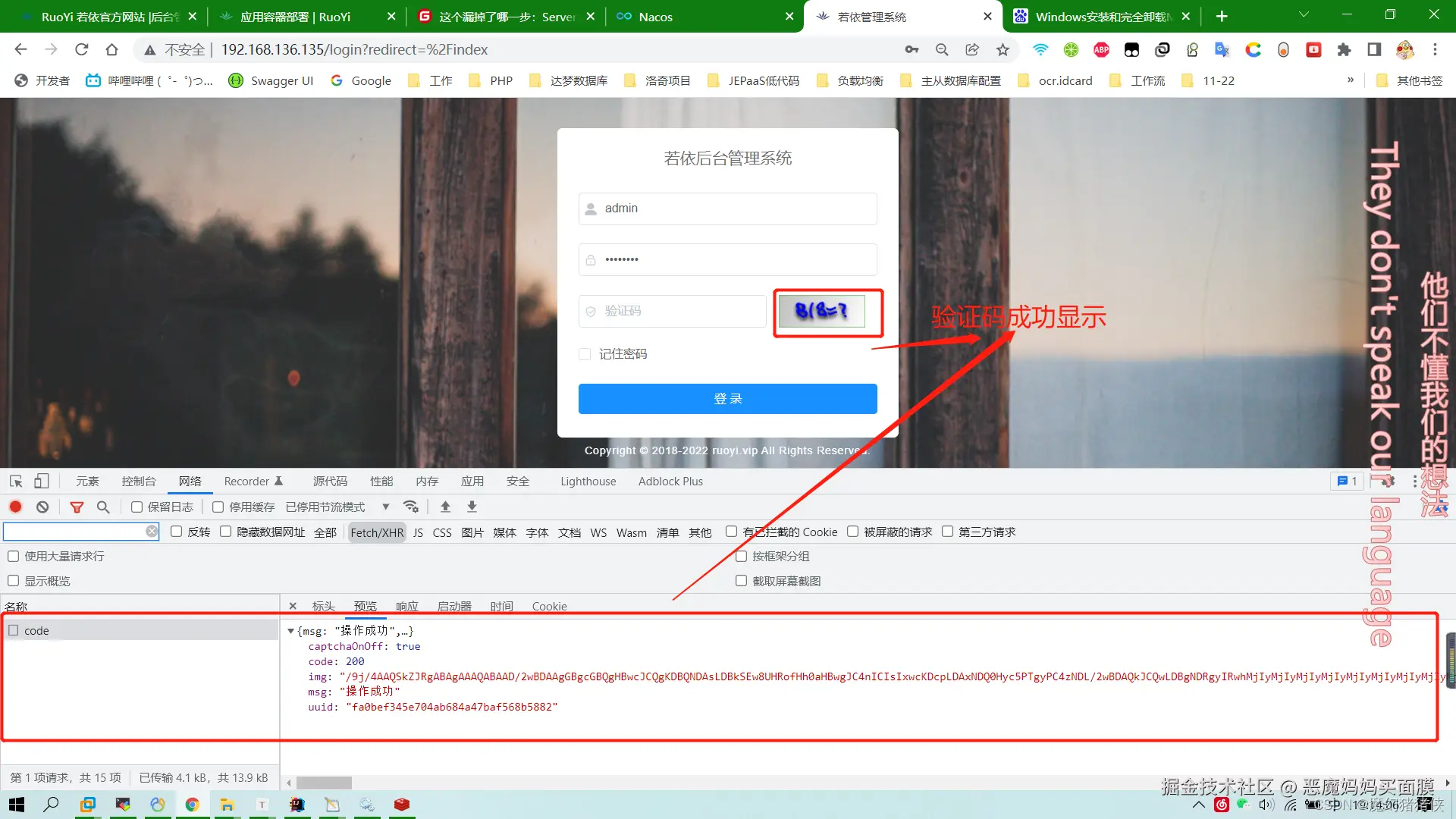The height and width of the screenshot is (819, 1456).
Task: Open the network throttling dropdown
Action: tap(385, 507)
